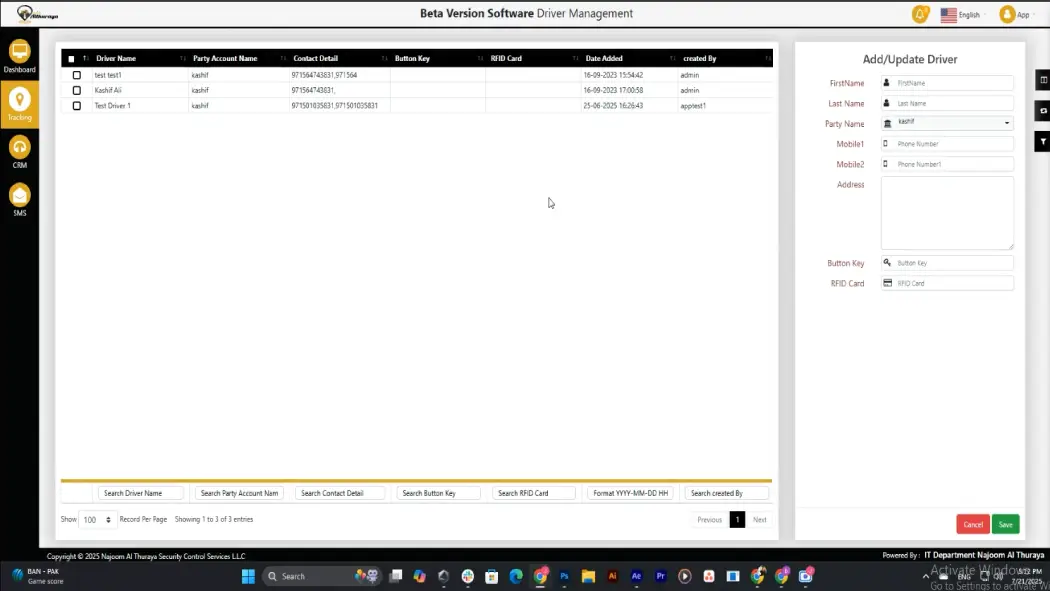Image resolution: width=1050 pixels, height=591 pixels.
Task: Click the Search Driver Name filter box
Action: 141,493
